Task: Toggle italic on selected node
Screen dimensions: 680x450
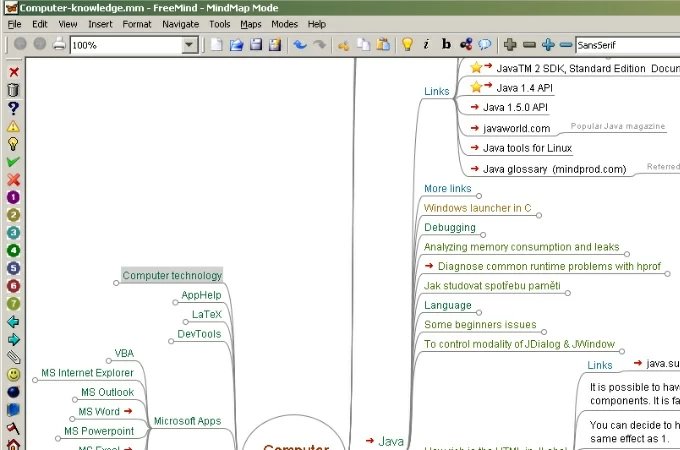Action: (426, 44)
